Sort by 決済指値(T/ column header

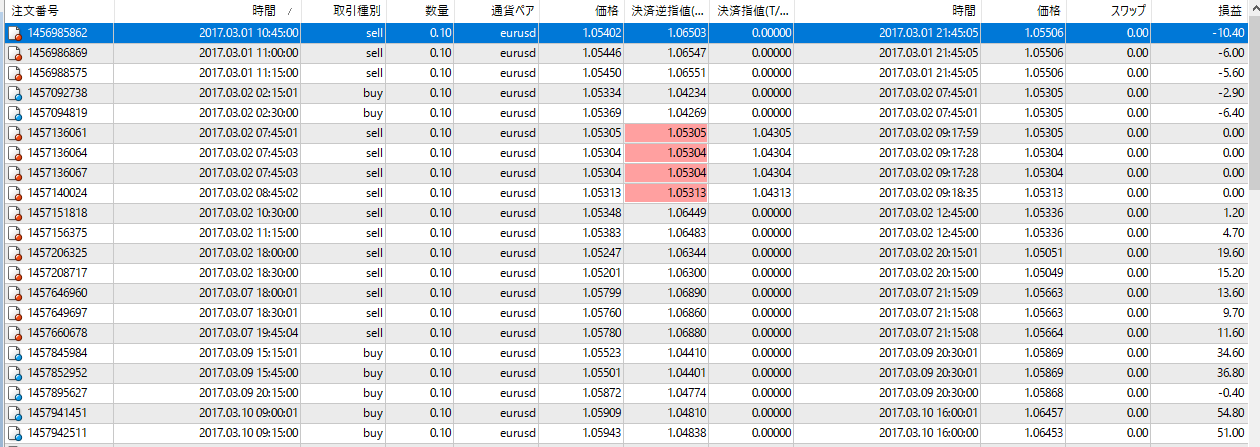pos(752,11)
